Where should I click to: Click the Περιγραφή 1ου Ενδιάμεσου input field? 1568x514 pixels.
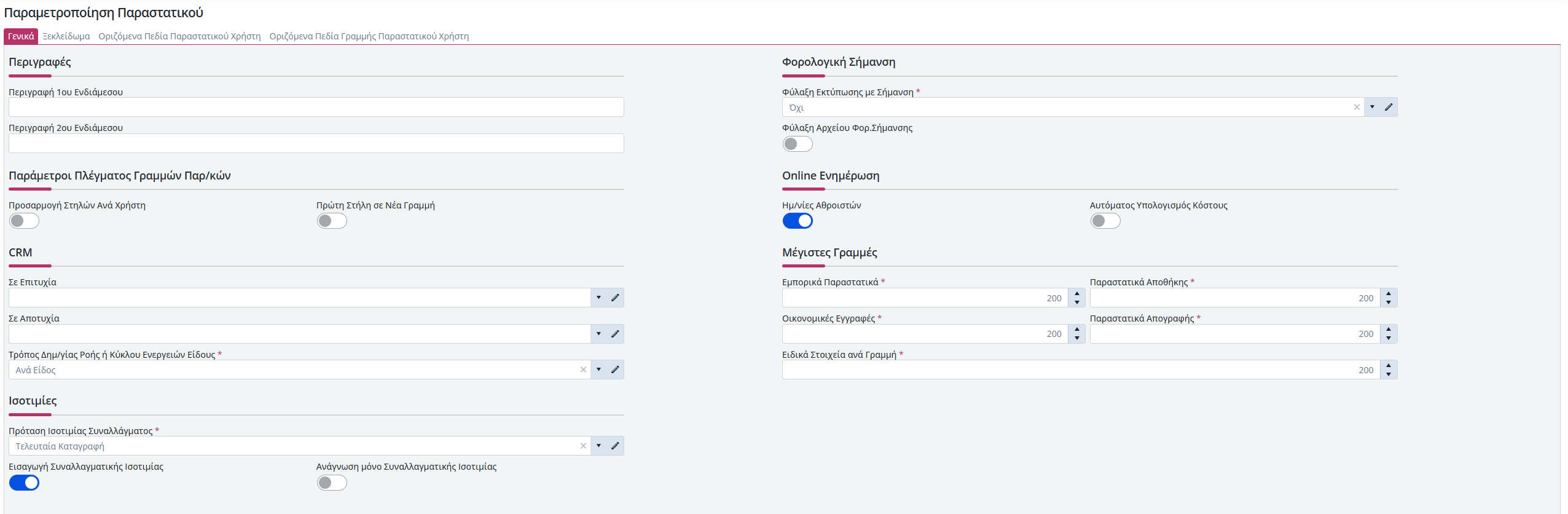point(316,107)
